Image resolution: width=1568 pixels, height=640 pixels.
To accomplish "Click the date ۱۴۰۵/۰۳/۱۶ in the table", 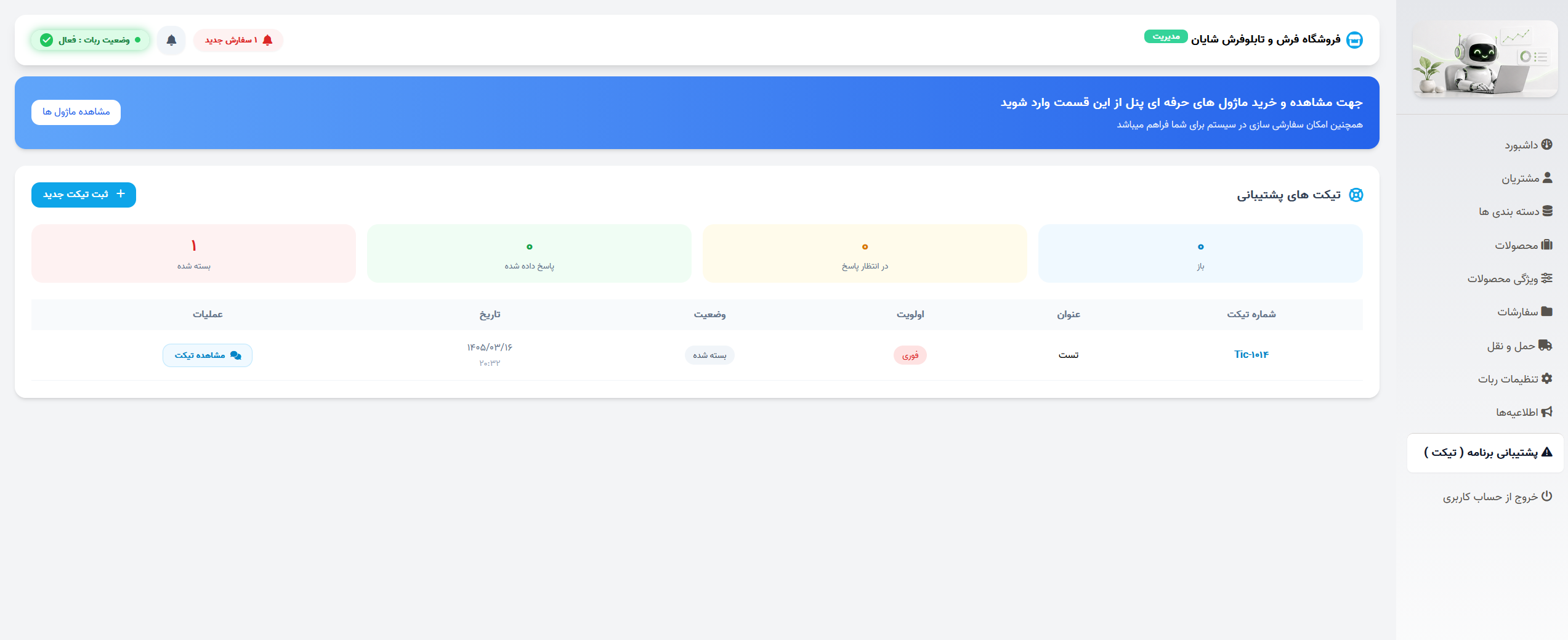I will (x=490, y=347).
